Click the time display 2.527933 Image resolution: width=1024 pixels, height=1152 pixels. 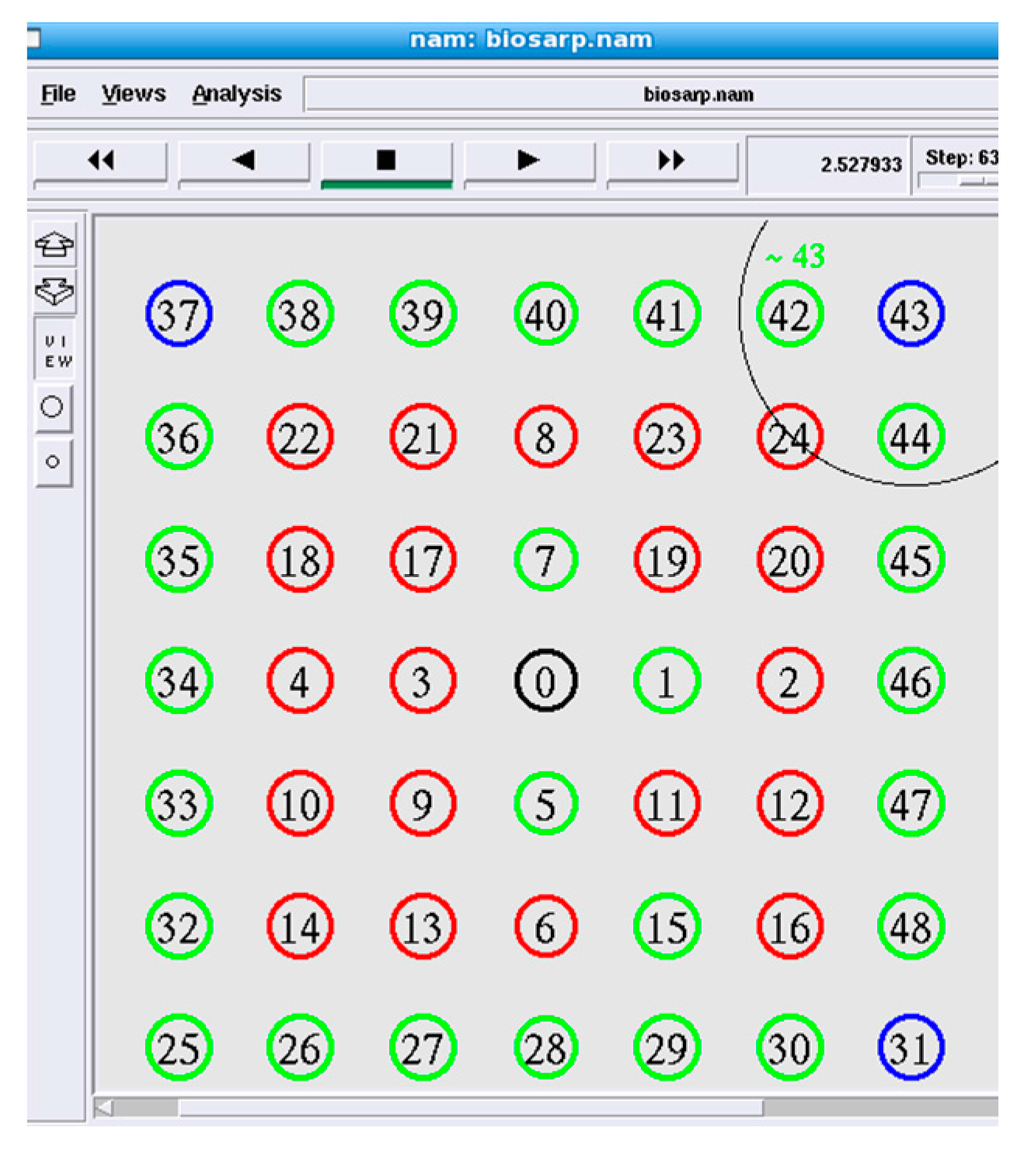click(861, 165)
